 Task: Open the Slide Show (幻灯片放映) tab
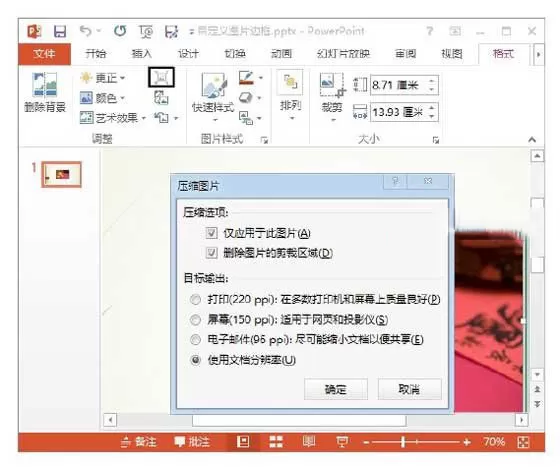(x=343, y=54)
